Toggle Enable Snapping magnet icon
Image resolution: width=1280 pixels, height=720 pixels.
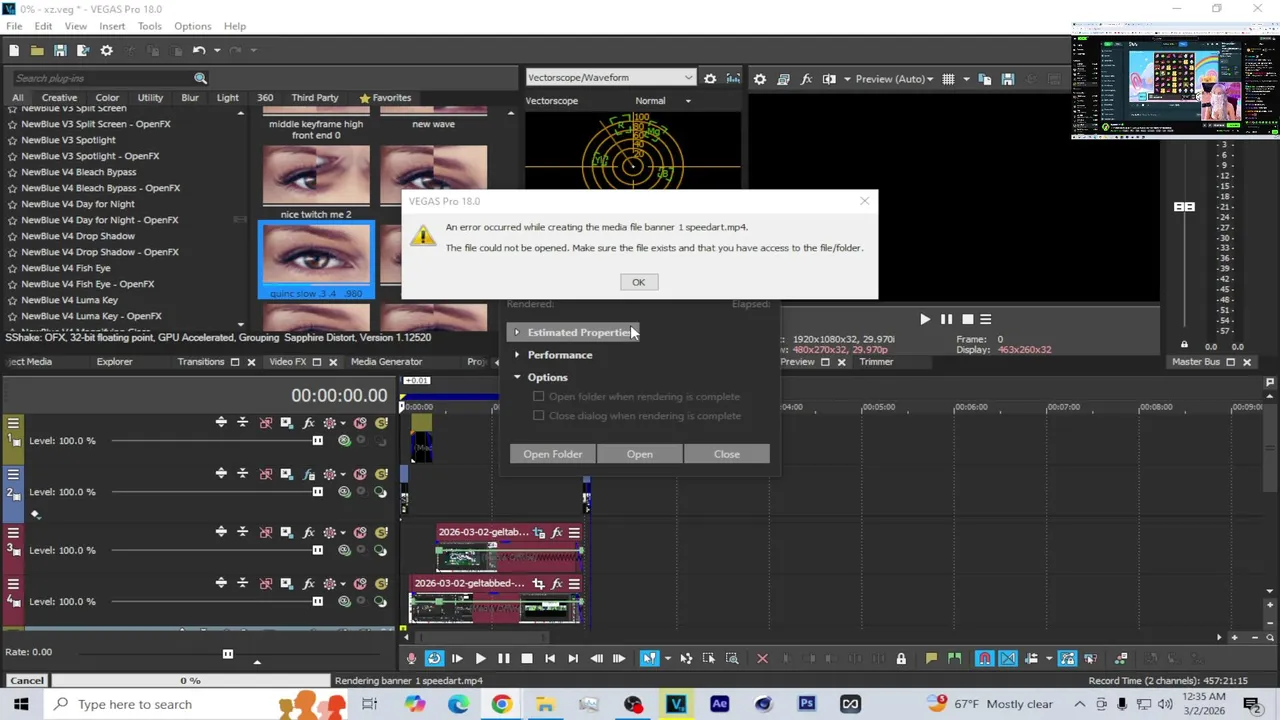pos(985,658)
